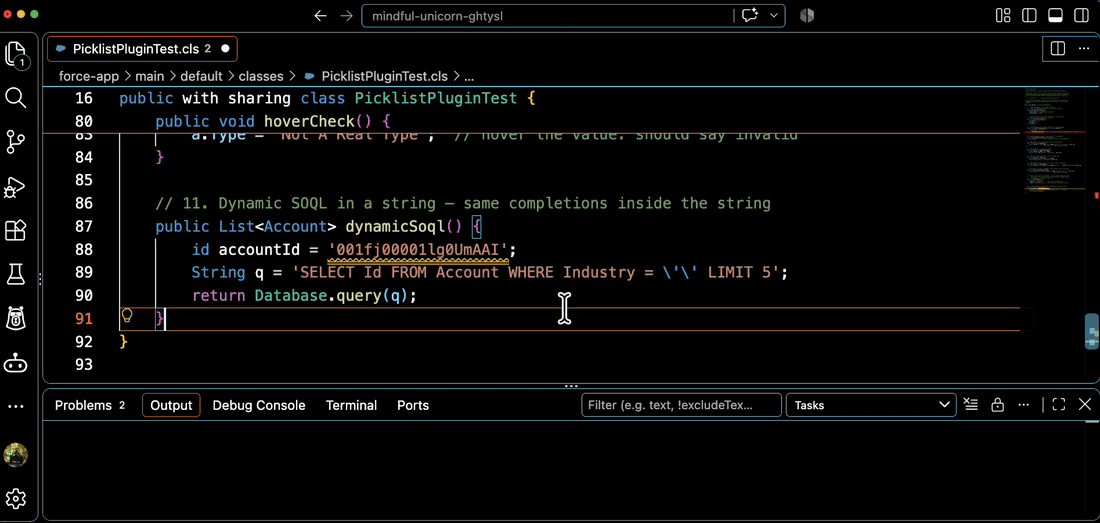Open the Tasks output channel dropdown
Image resolution: width=1100 pixels, height=523 pixels.
871,405
